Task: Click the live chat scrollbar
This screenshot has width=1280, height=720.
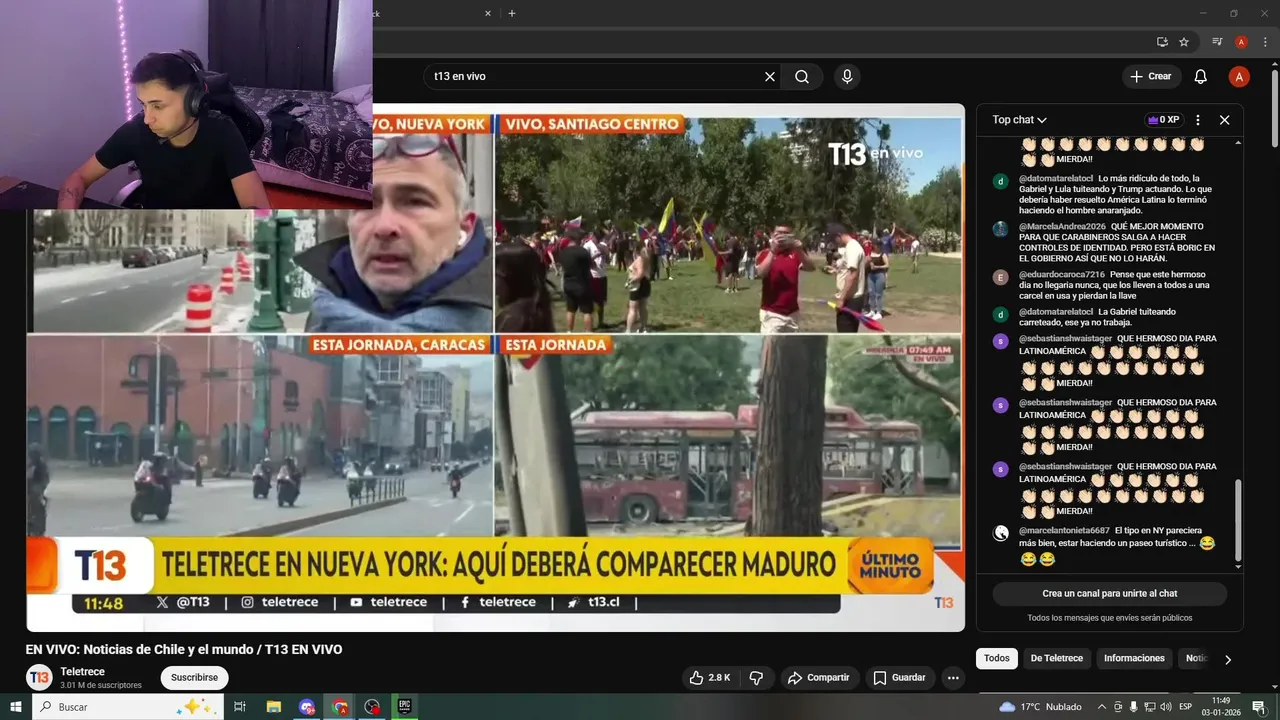Action: point(1239,520)
